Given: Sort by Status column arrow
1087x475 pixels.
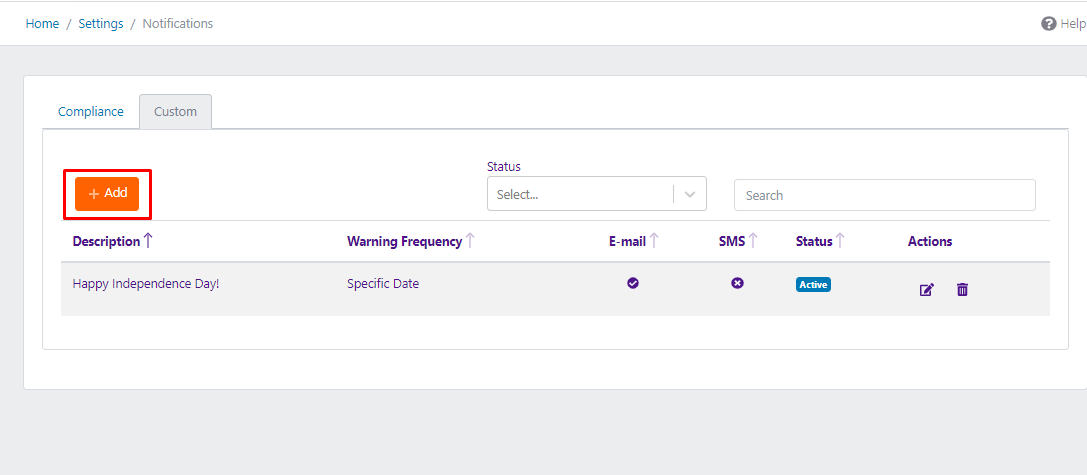Looking at the screenshot, I should (840, 241).
